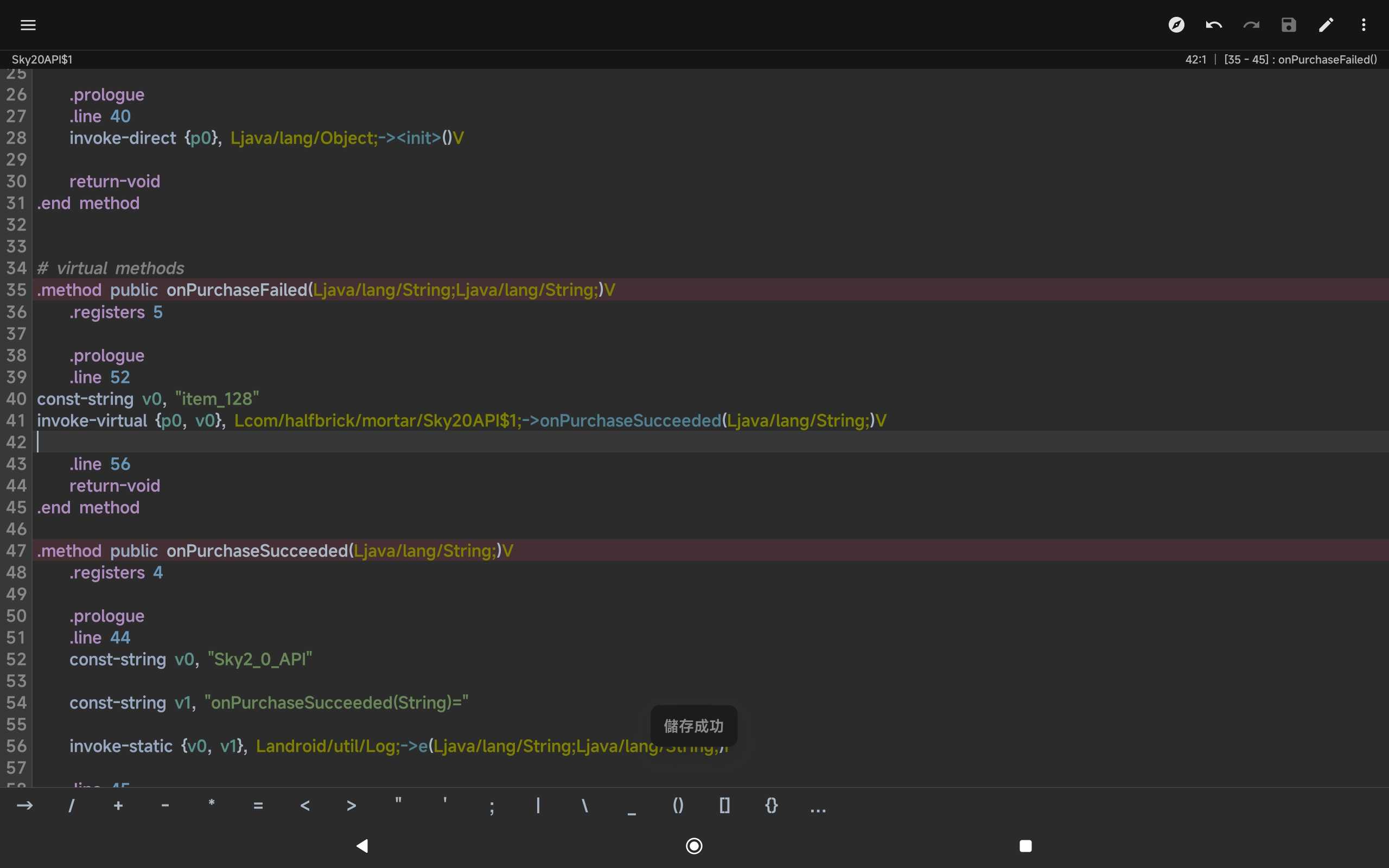Insert curly braces from symbol bar
This screenshot has width=1389, height=868.
[x=772, y=806]
